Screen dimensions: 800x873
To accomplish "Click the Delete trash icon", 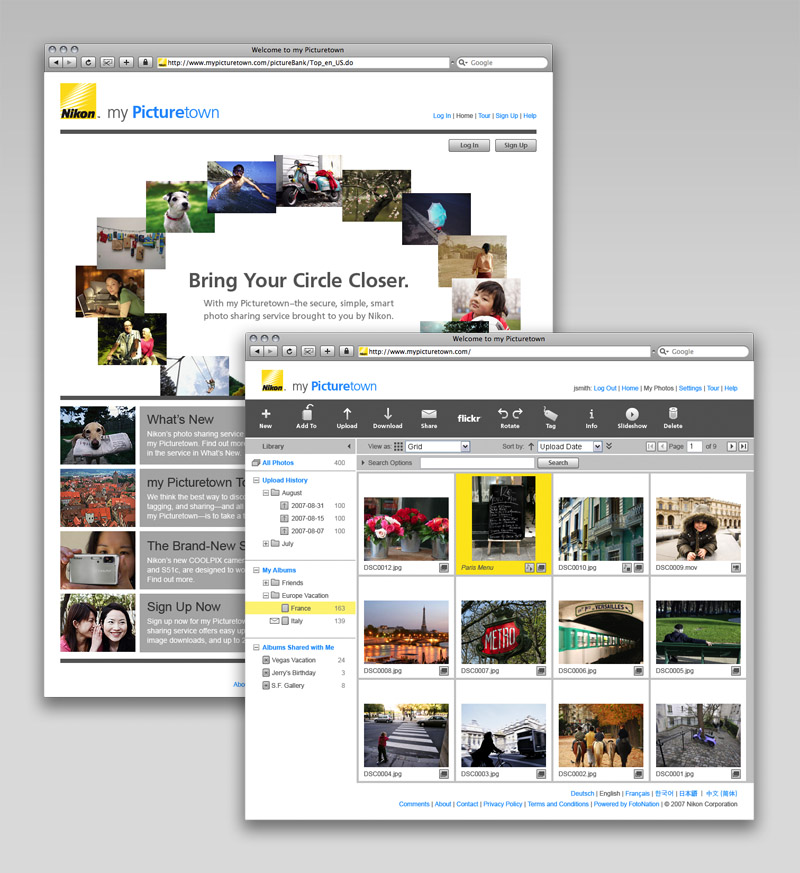I will 673,413.
